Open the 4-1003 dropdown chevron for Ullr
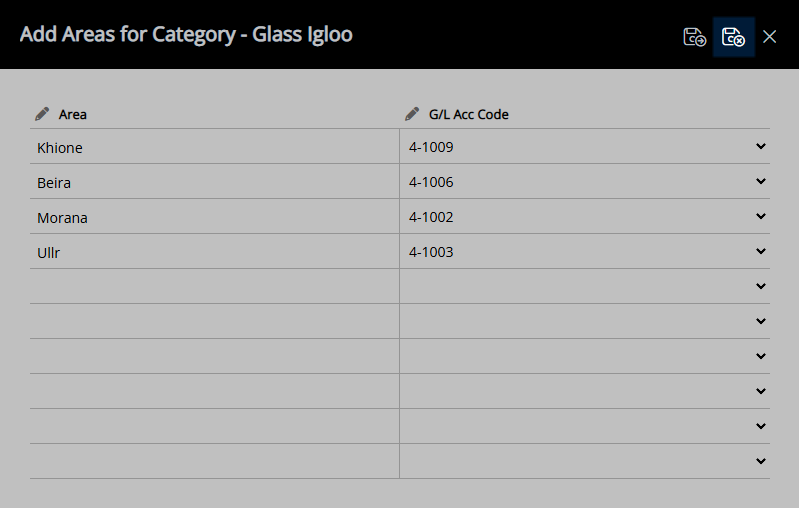 click(760, 251)
